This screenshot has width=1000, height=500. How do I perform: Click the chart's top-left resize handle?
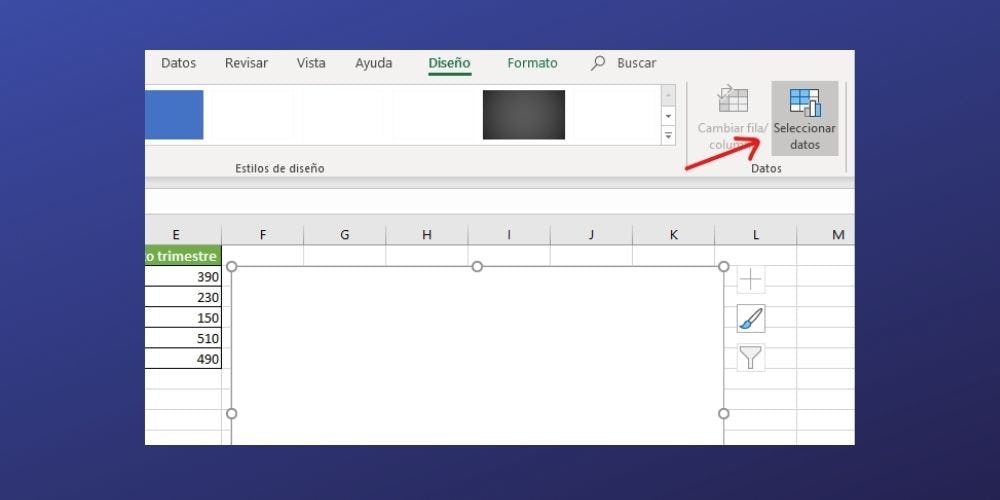pyautogui.click(x=232, y=266)
